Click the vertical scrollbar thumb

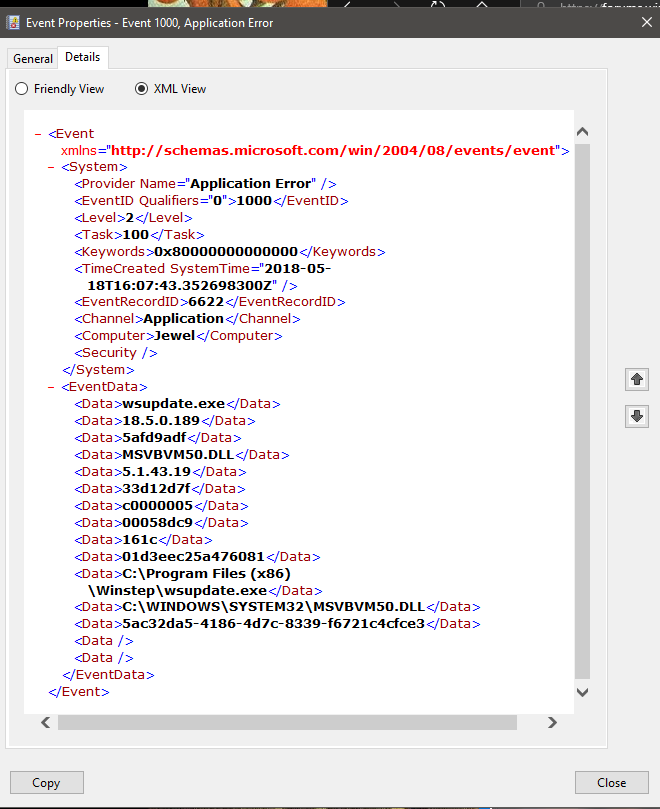tap(582, 410)
